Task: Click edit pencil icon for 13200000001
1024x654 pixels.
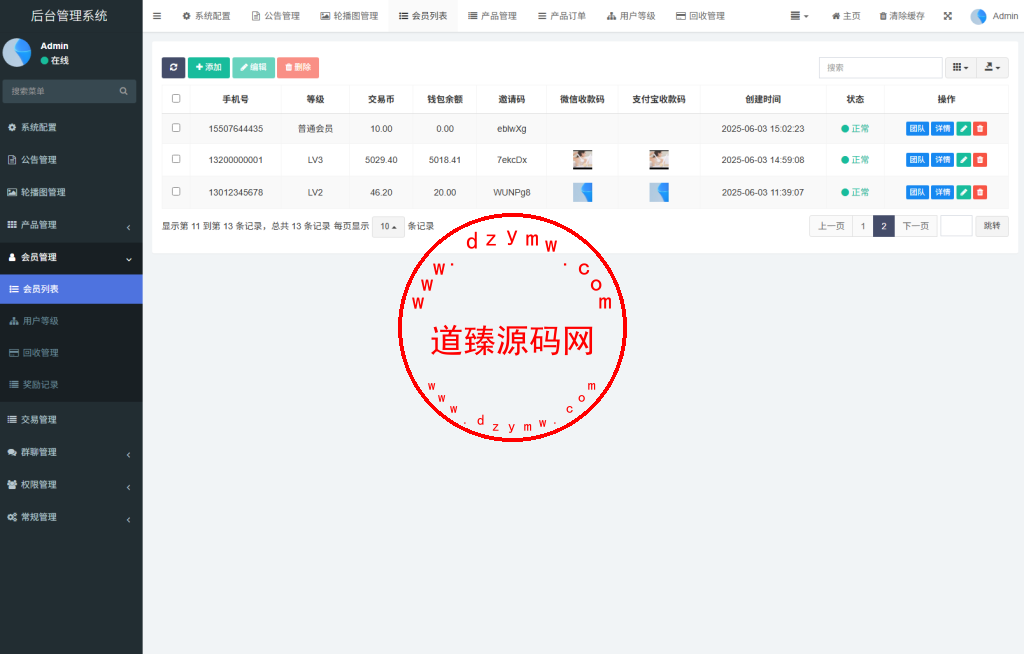Action: click(x=963, y=159)
